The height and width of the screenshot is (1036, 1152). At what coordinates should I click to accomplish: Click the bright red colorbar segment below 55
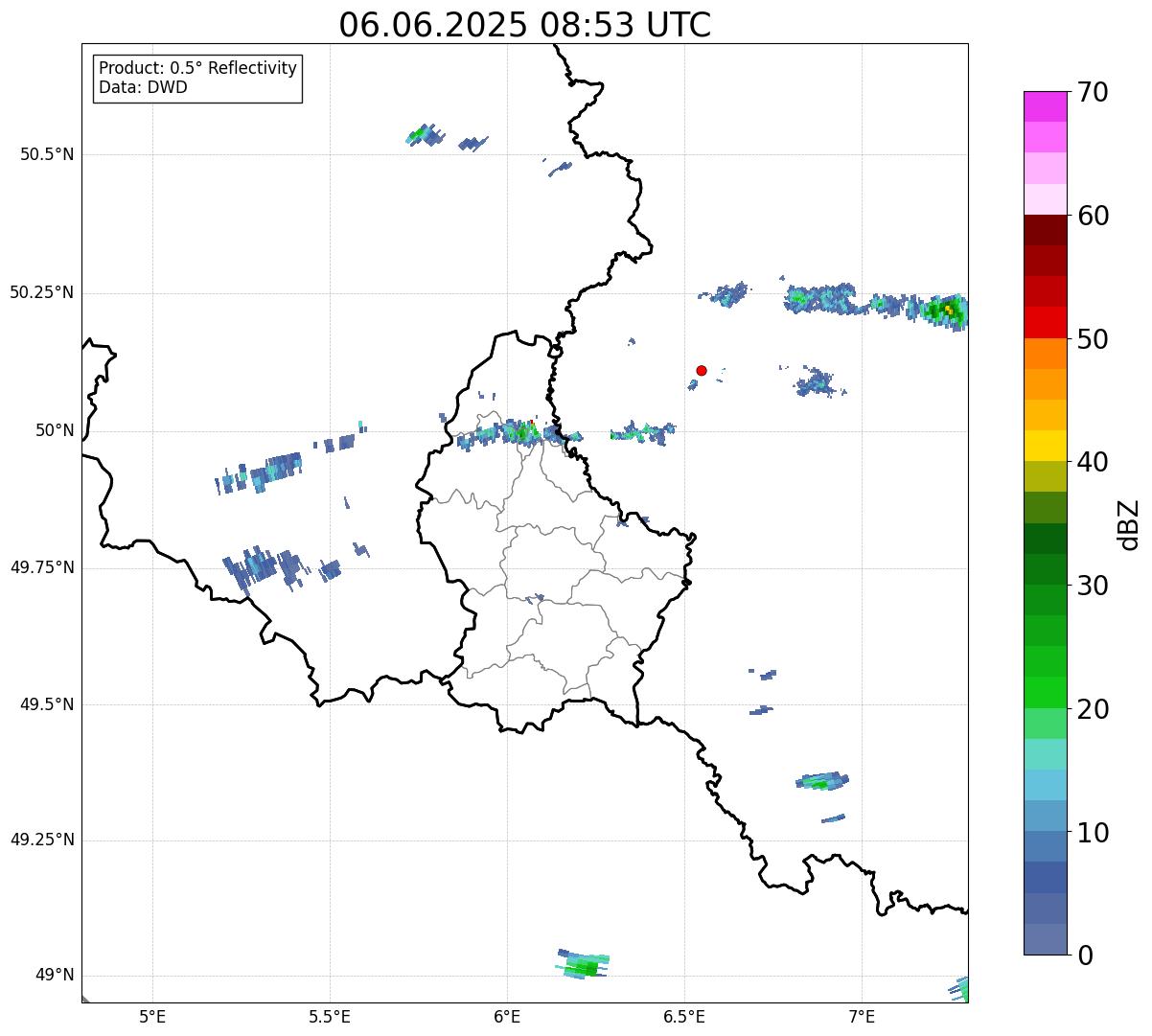(1045, 322)
